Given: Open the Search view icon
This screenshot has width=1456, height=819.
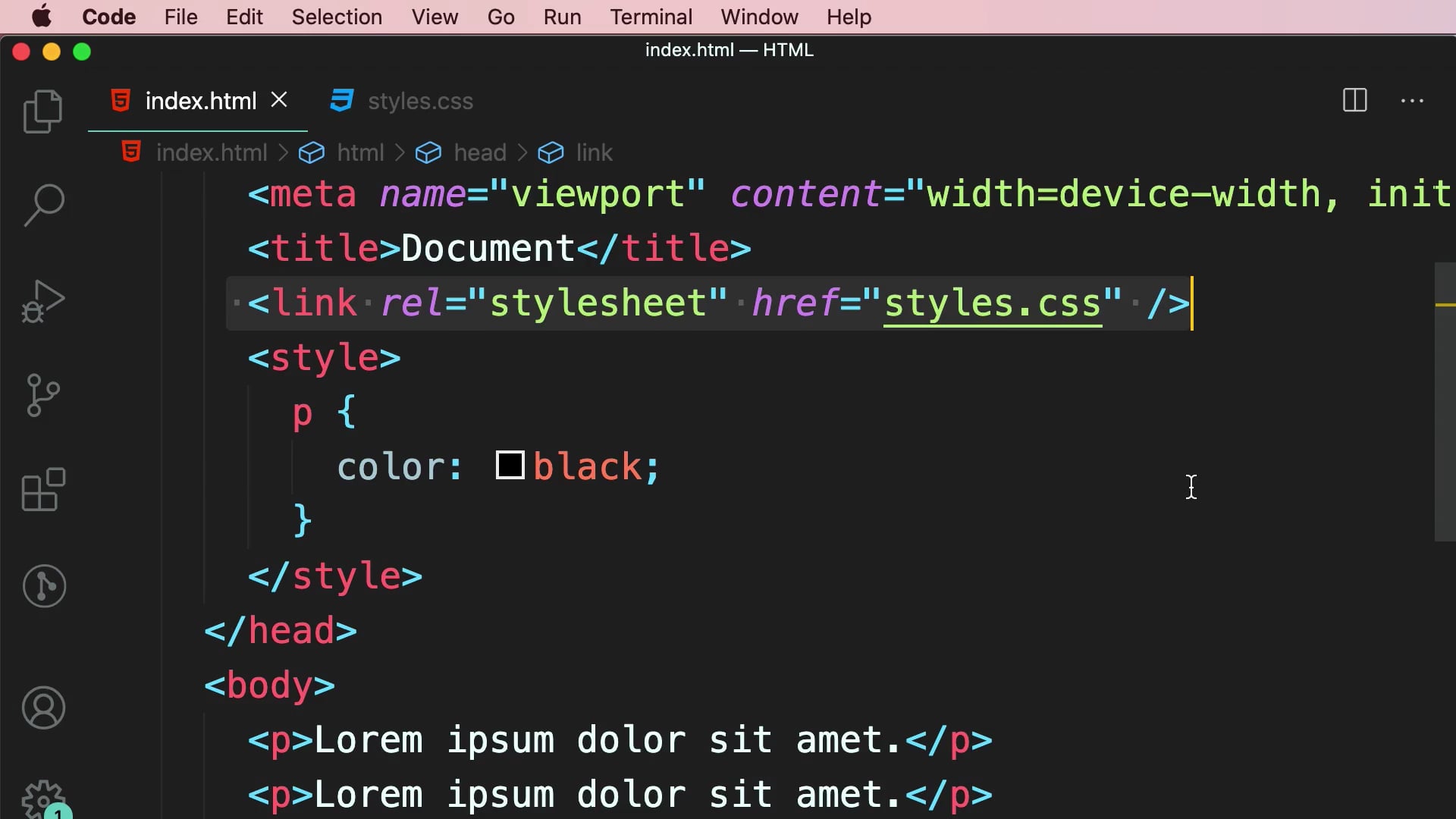Looking at the screenshot, I should (43, 205).
